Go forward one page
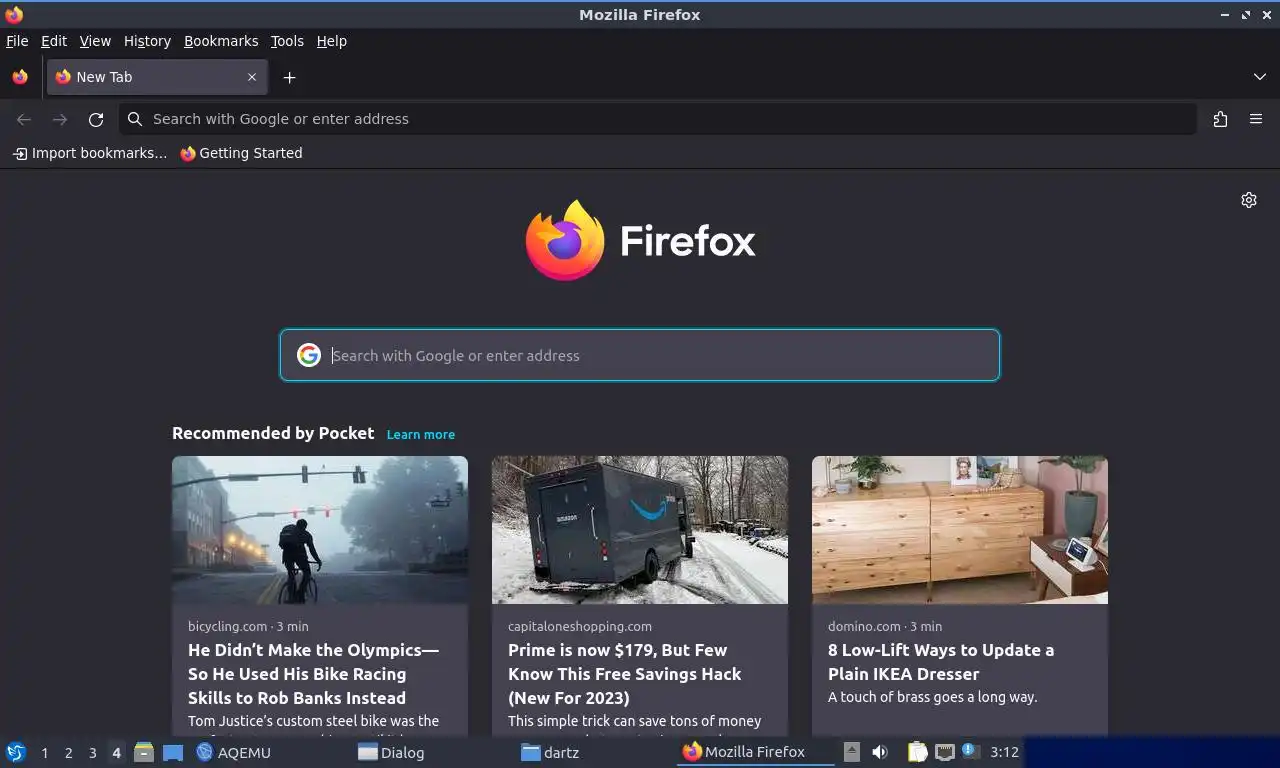Image resolution: width=1280 pixels, height=768 pixels. coord(60,119)
